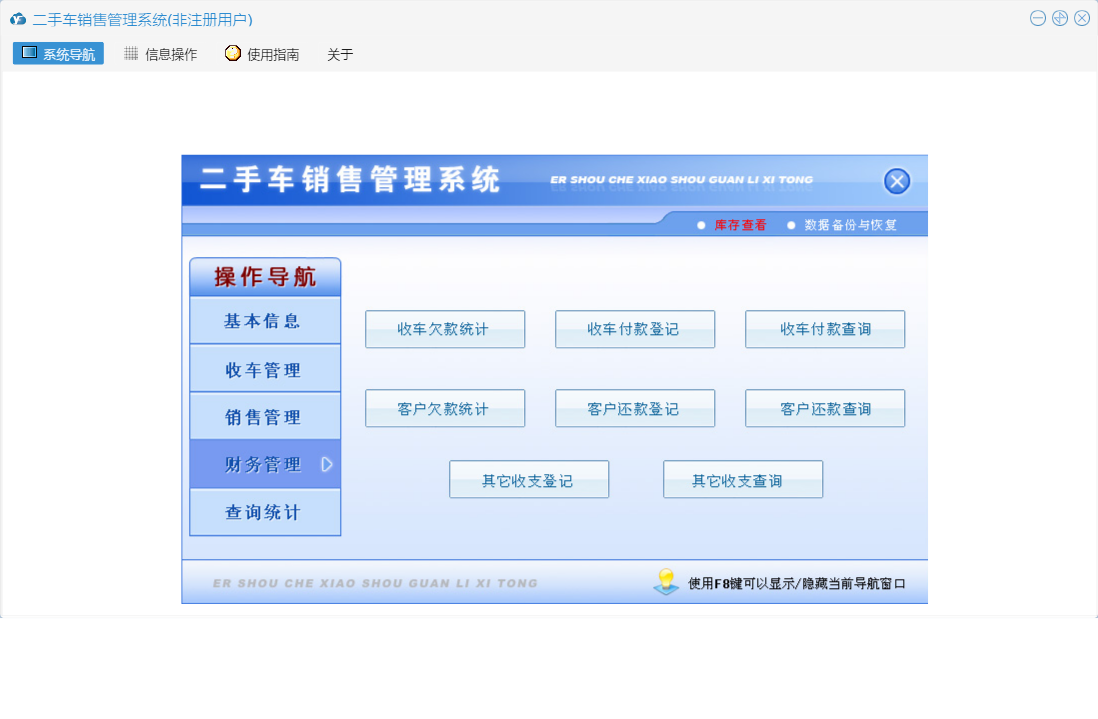The width and height of the screenshot is (1098, 719).
Task: Select 查询统计 in the navigation sidebar
Action: tap(265, 512)
